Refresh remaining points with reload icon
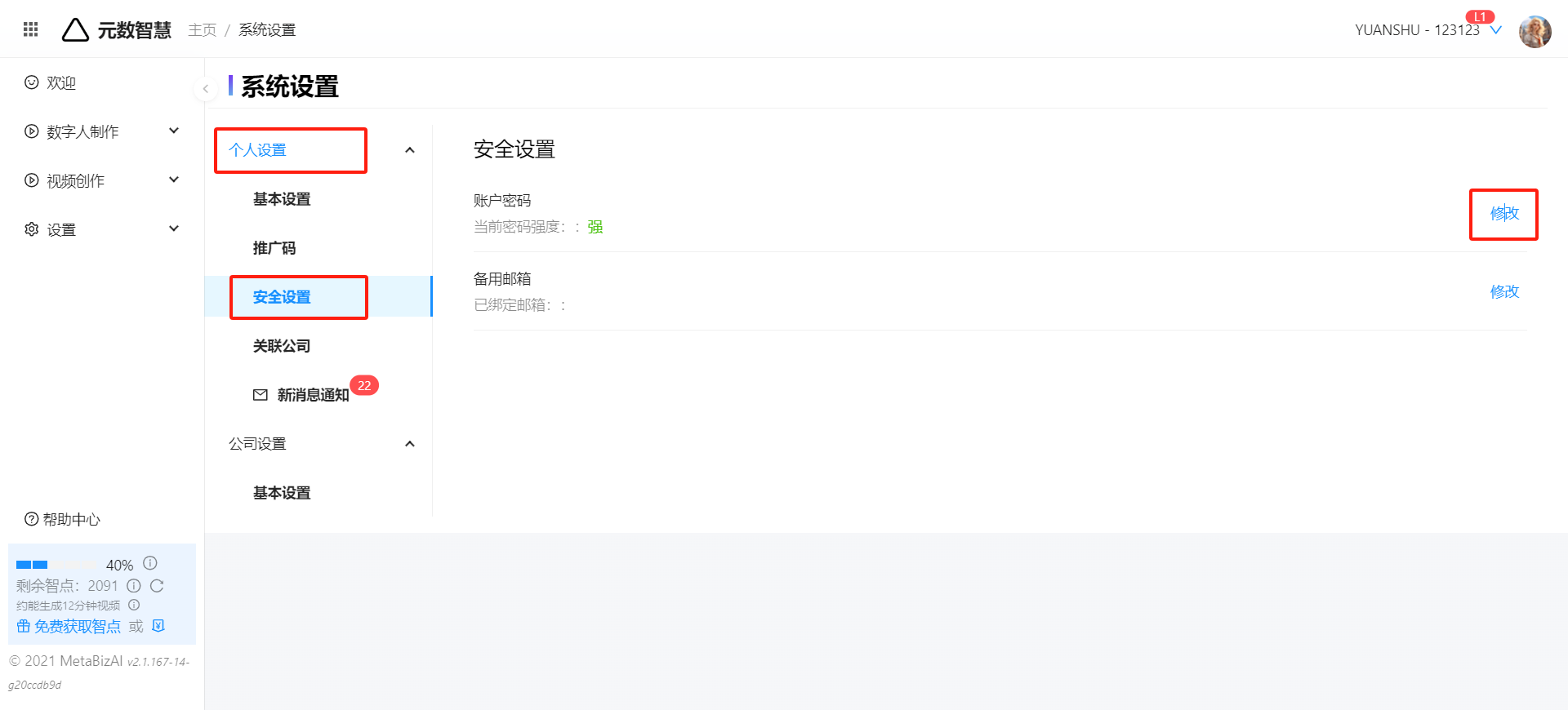 point(157,585)
